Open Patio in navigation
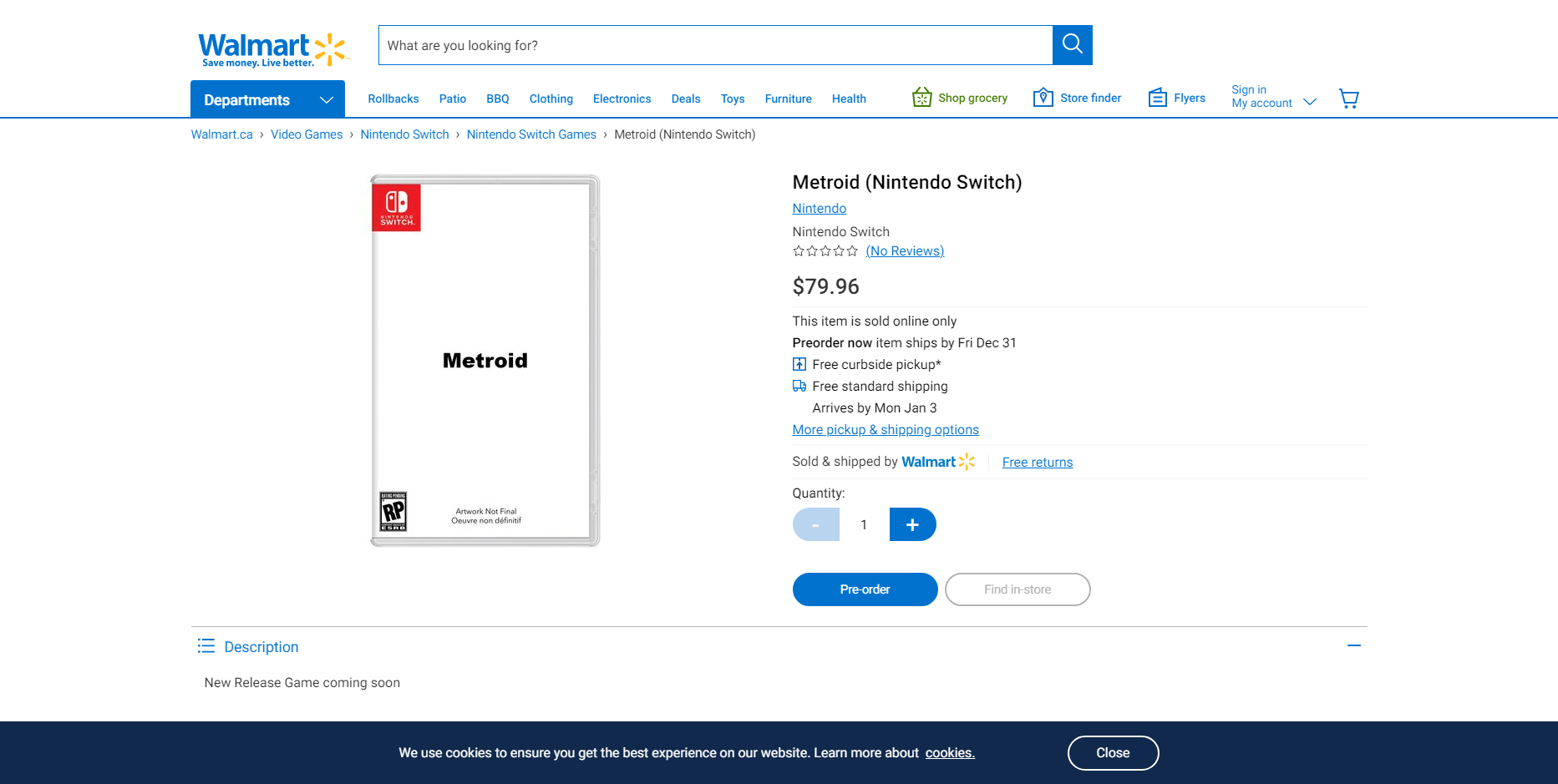 [453, 99]
